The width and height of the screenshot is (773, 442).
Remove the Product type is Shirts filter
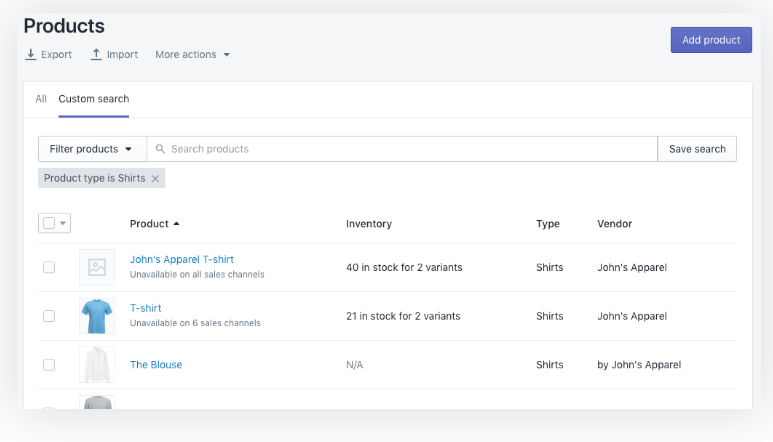click(155, 178)
